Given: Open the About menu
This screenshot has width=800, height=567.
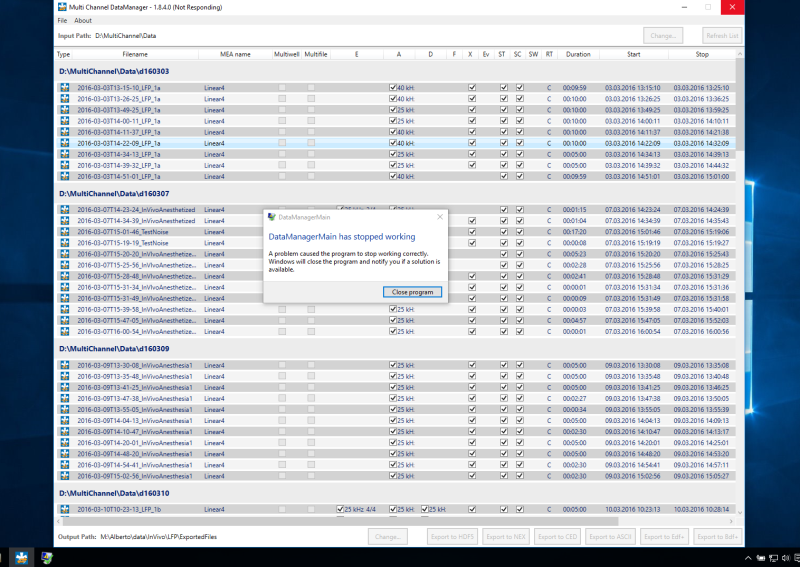Looking at the screenshot, I should point(83,20).
